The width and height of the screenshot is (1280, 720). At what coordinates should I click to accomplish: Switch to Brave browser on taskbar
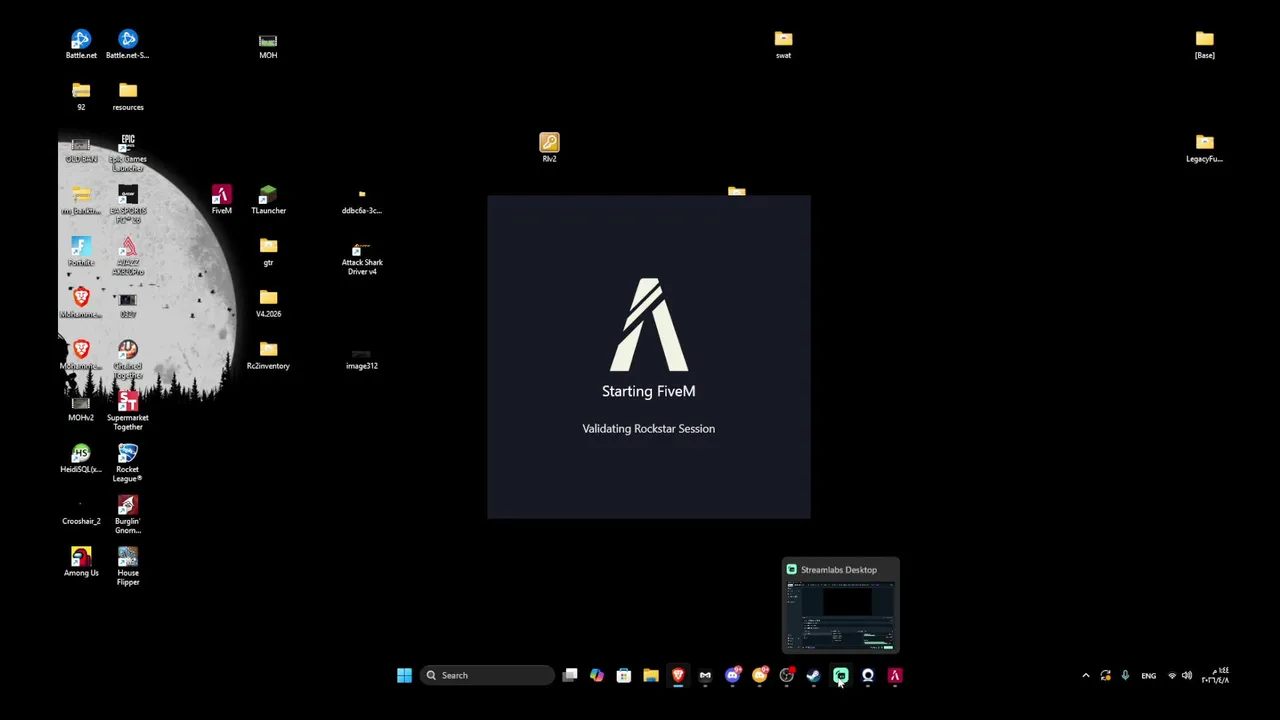[678, 675]
